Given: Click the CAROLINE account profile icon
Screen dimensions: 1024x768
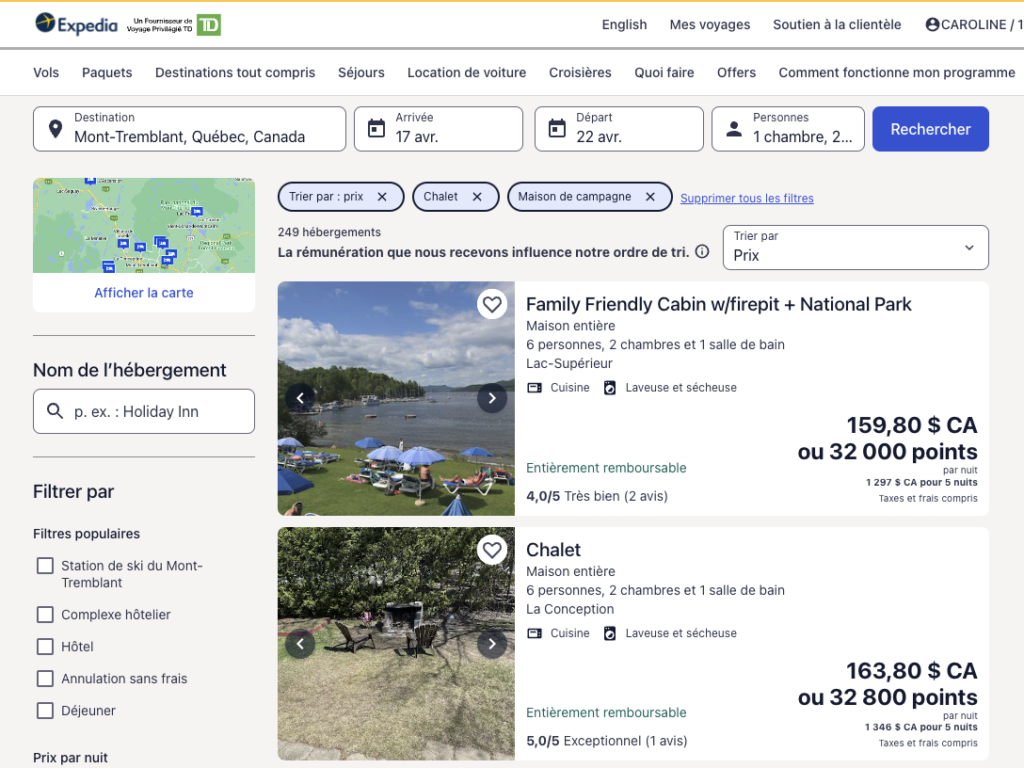Looking at the screenshot, I should 931,24.
